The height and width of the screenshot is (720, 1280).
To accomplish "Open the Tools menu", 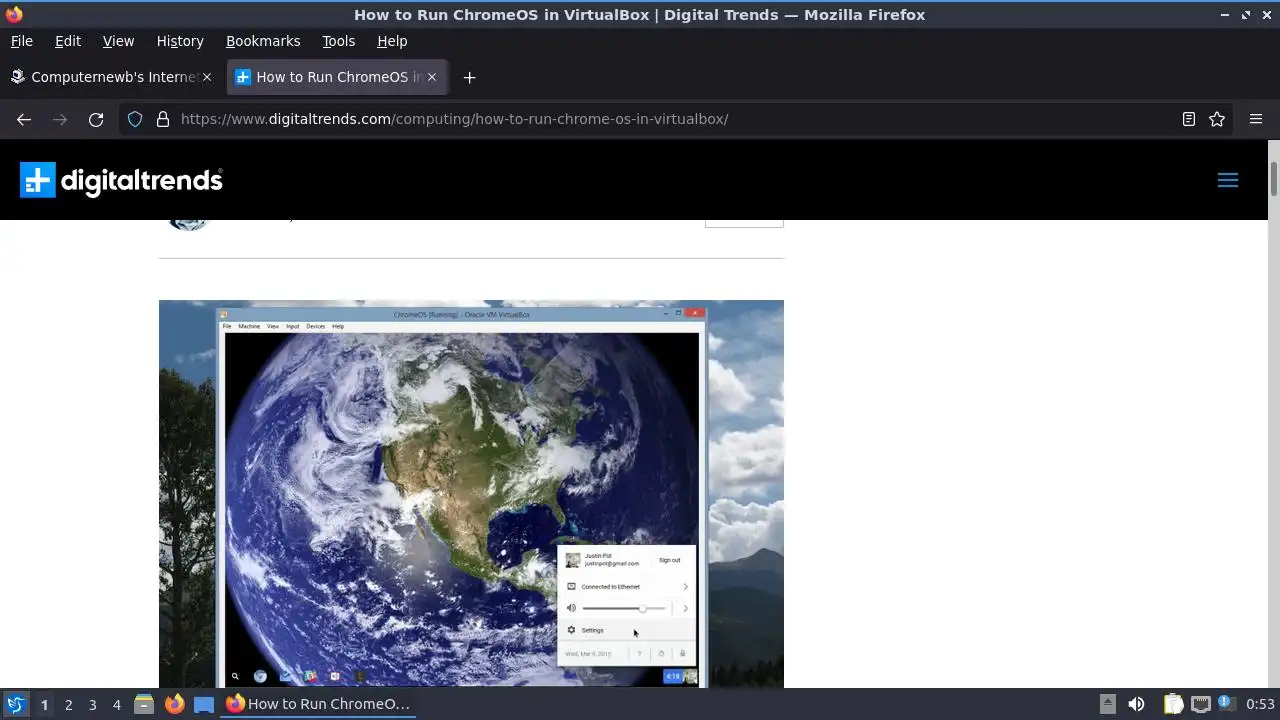I will [x=338, y=41].
